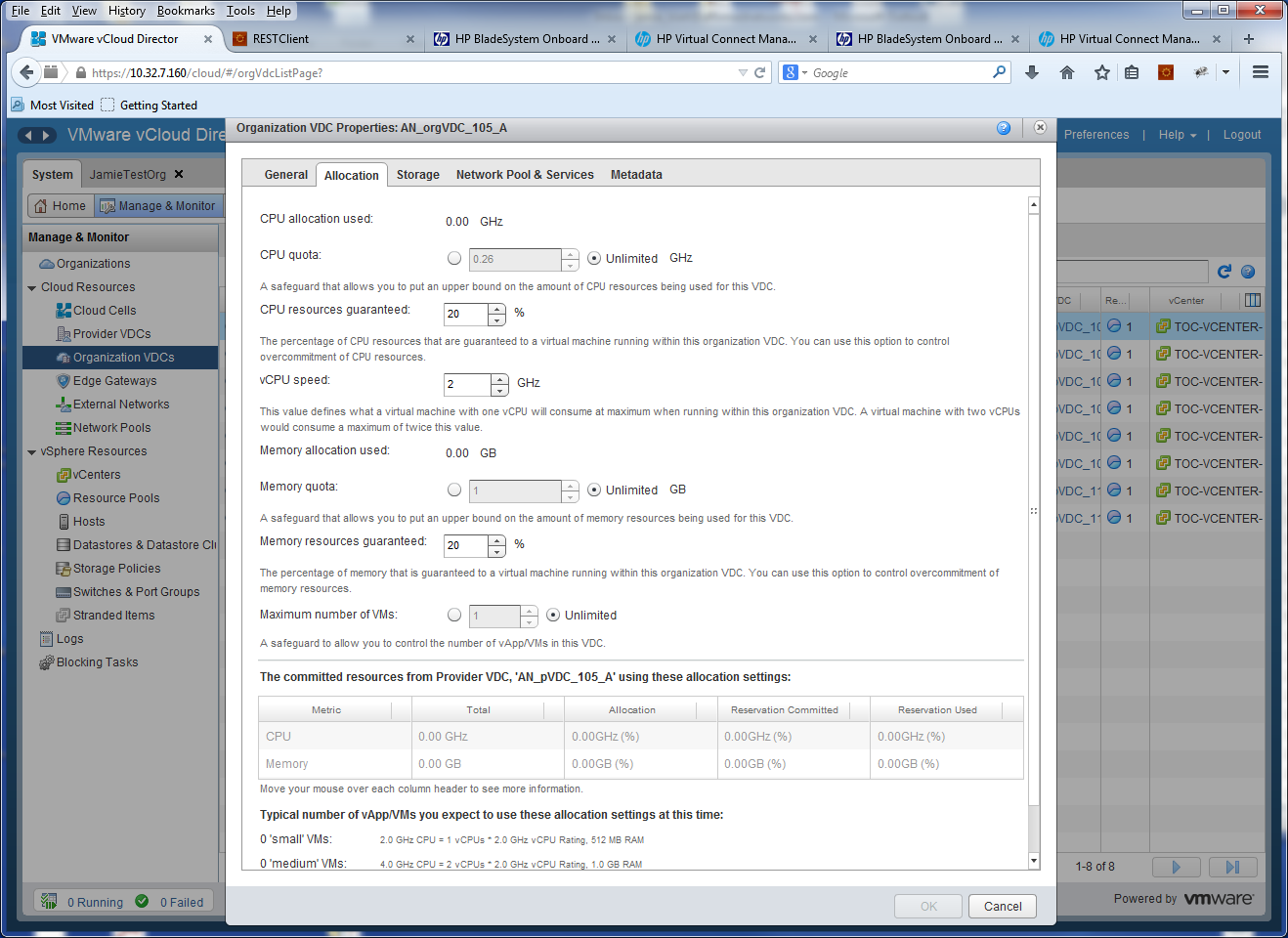Close the JamieTestOrg tab
Viewport: 1288px width, 938px height.
point(179,174)
